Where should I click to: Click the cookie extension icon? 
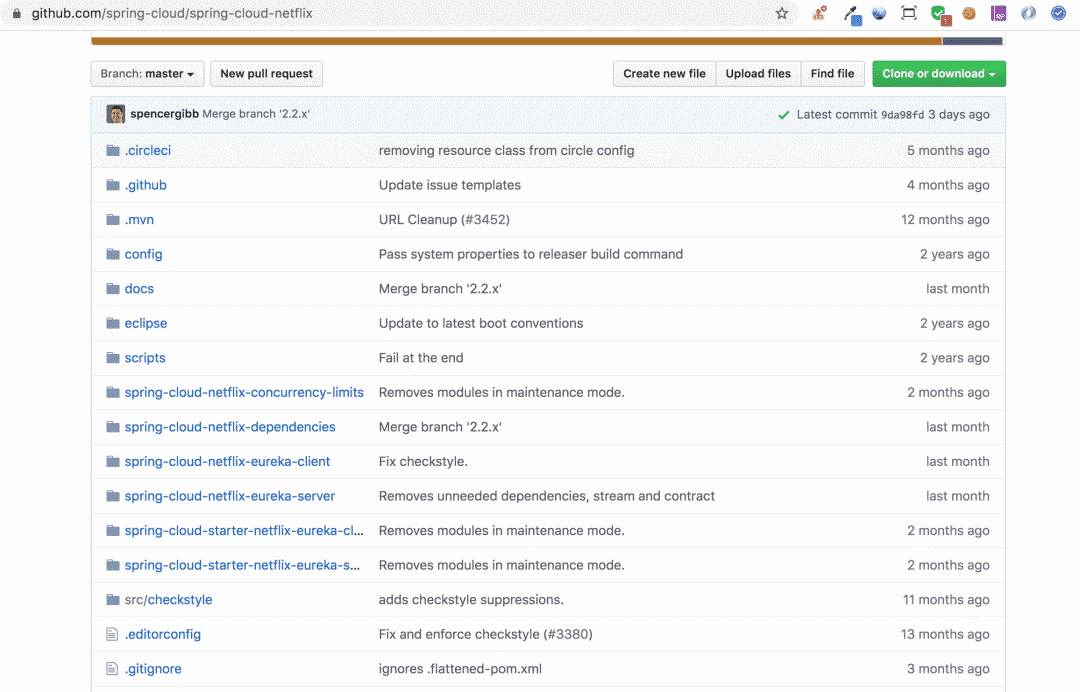point(968,14)
